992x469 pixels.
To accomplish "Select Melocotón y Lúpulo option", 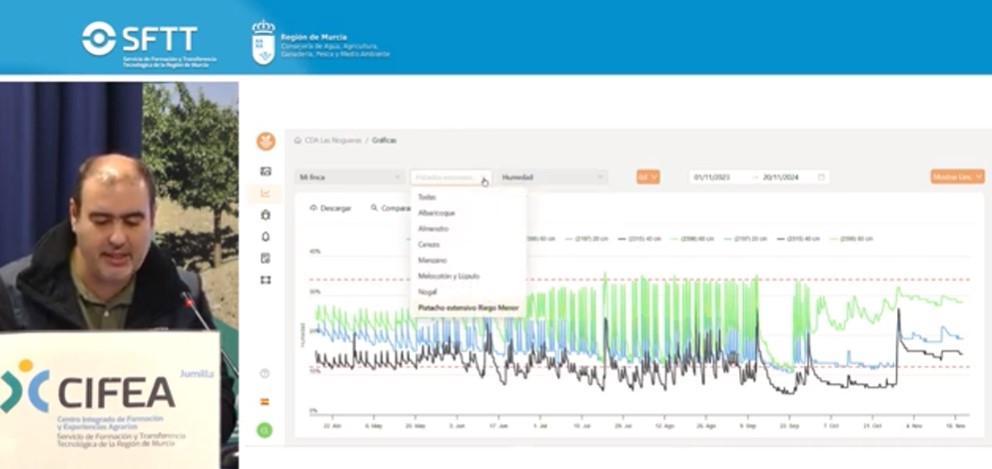I will (468, 276).
